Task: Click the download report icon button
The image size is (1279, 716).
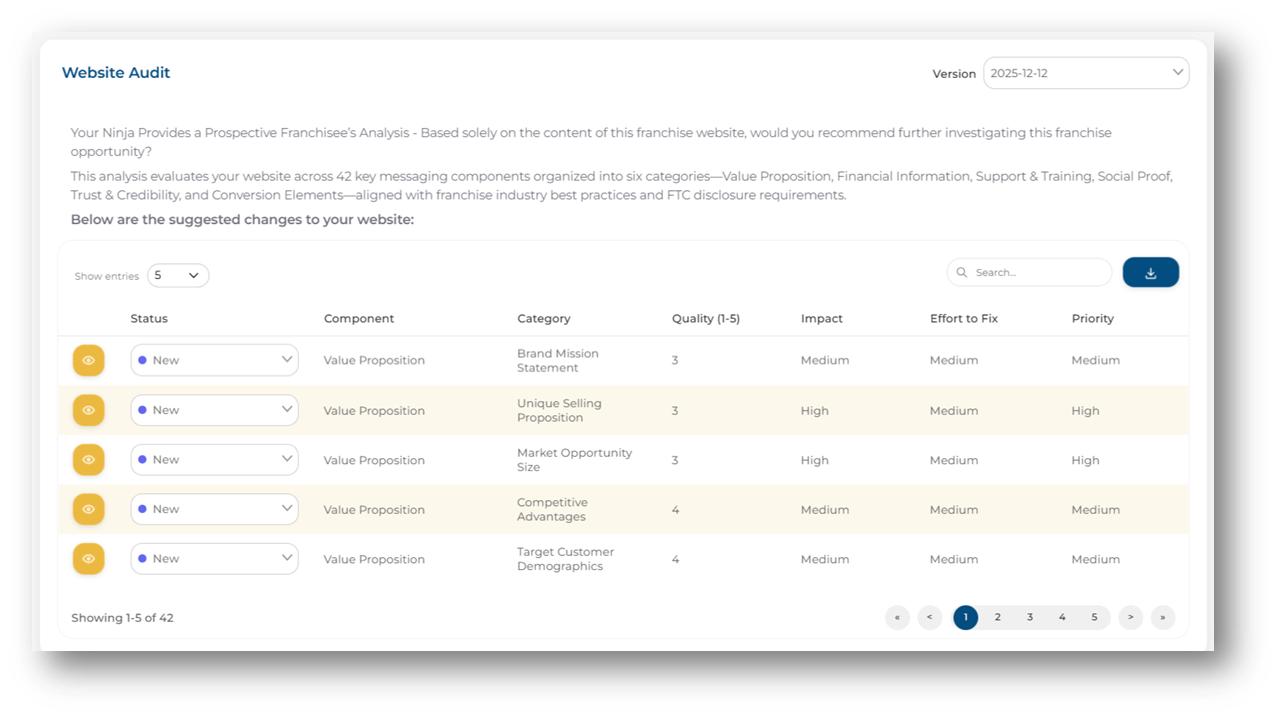Action: (x=1150, y=273)
